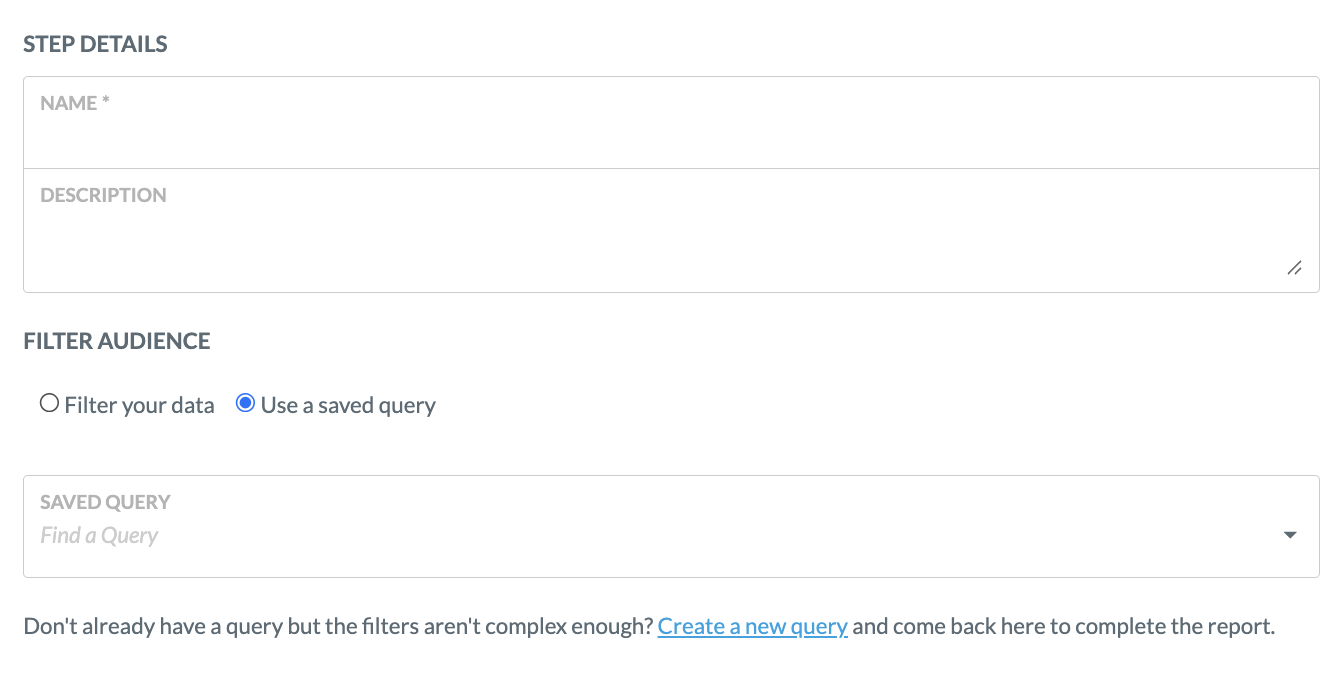Click the Description text area
Viewport: 1340px width, 696px height.
[x=670, y=230]
